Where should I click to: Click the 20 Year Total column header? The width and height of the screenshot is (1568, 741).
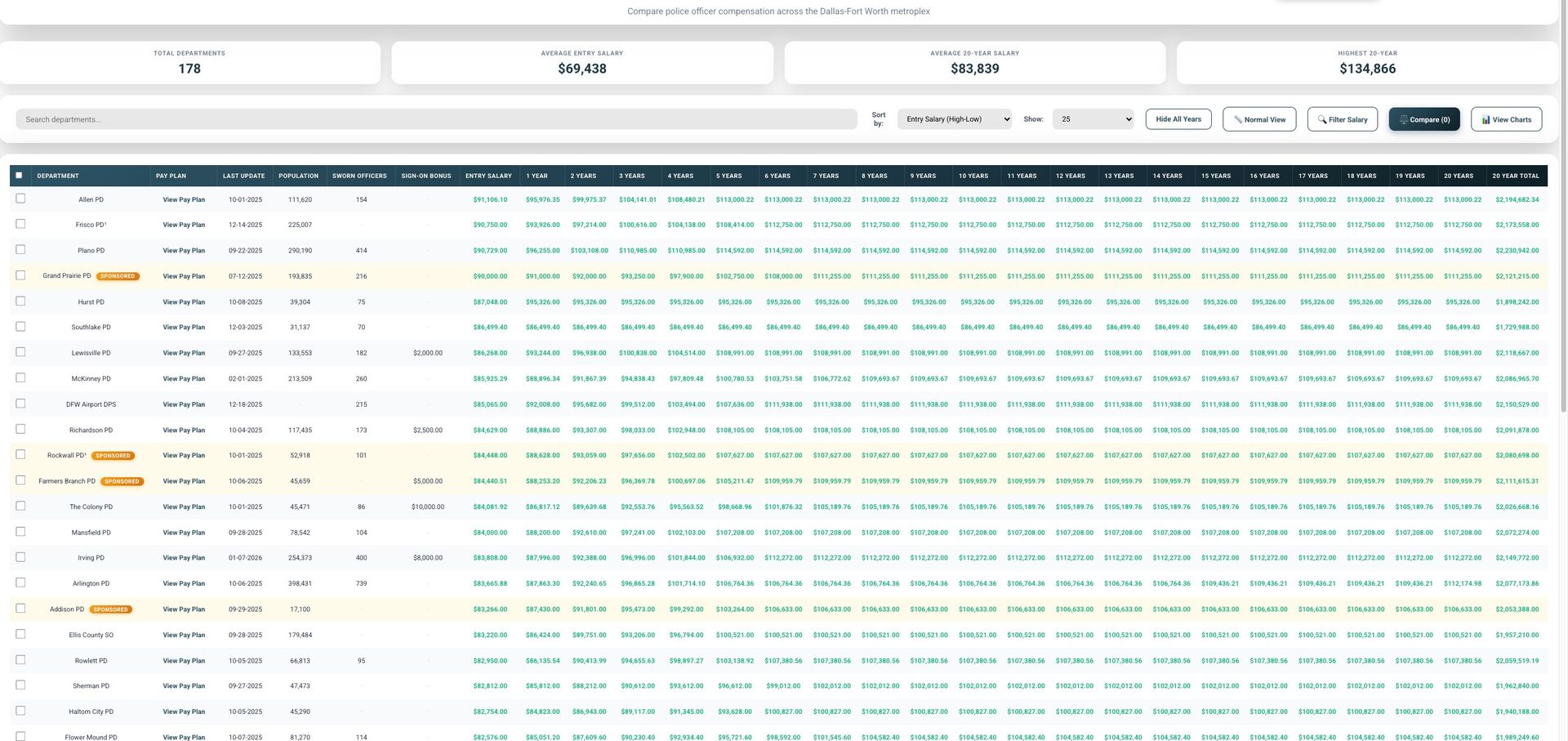pyautogui.click(x=1515, y=176)
